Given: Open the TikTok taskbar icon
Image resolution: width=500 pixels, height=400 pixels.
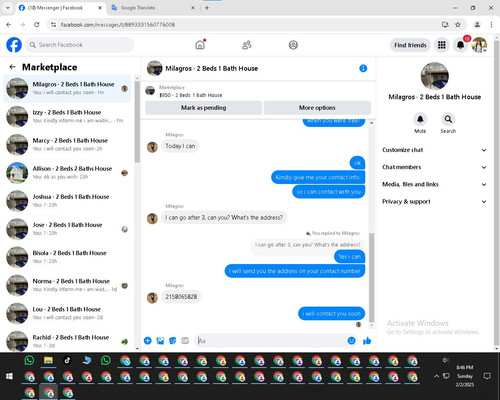Looking at the screenshot, I should [x=68, y=360].
